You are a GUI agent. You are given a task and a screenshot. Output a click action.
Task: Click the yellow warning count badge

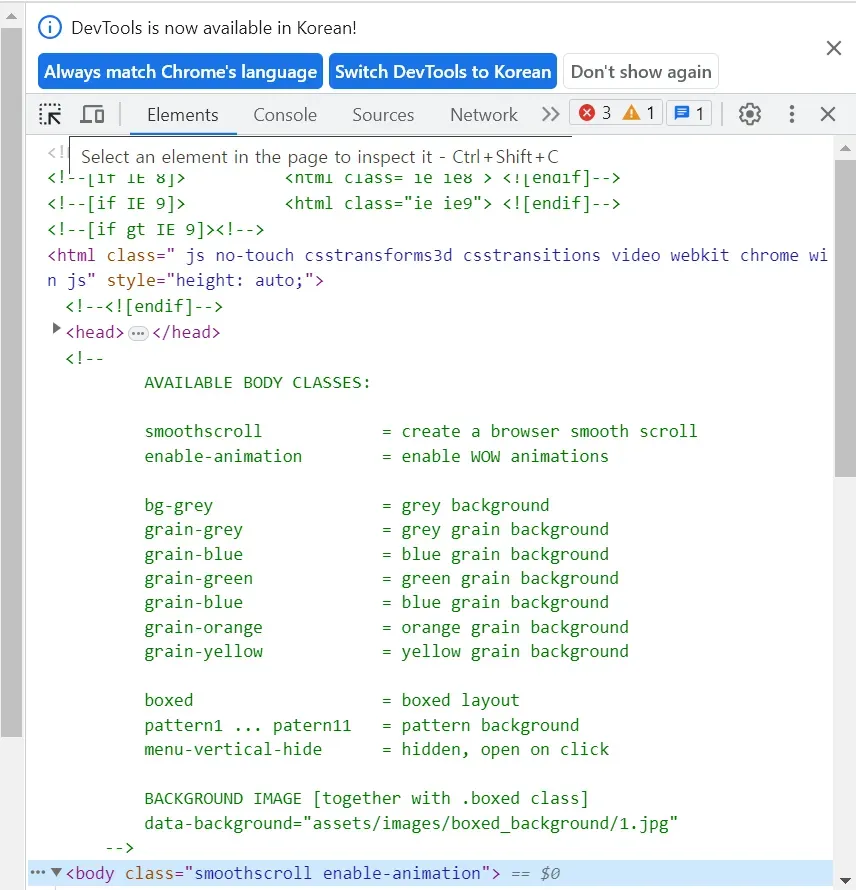[639, 113]
